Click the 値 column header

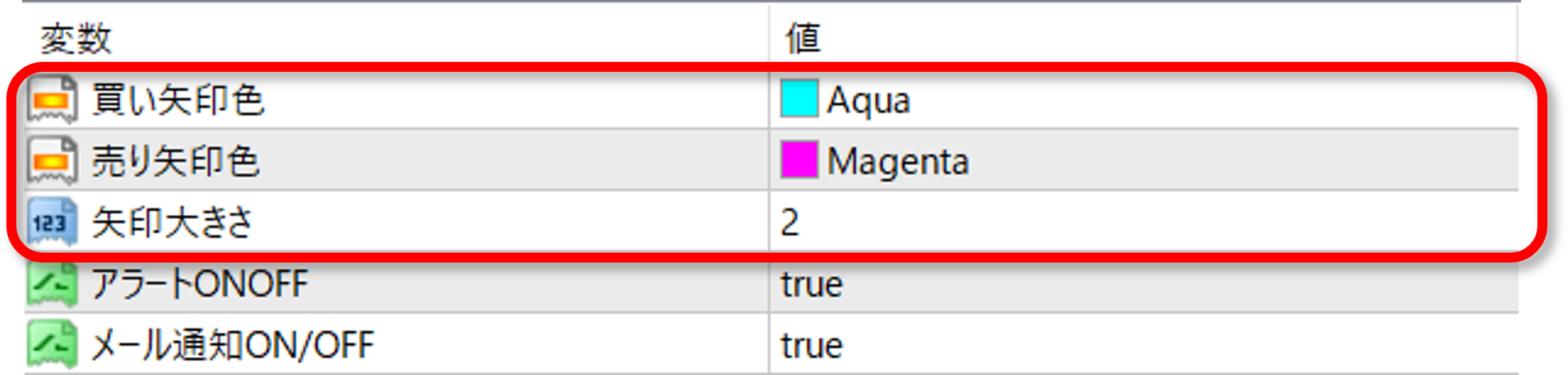click(803, 38)
